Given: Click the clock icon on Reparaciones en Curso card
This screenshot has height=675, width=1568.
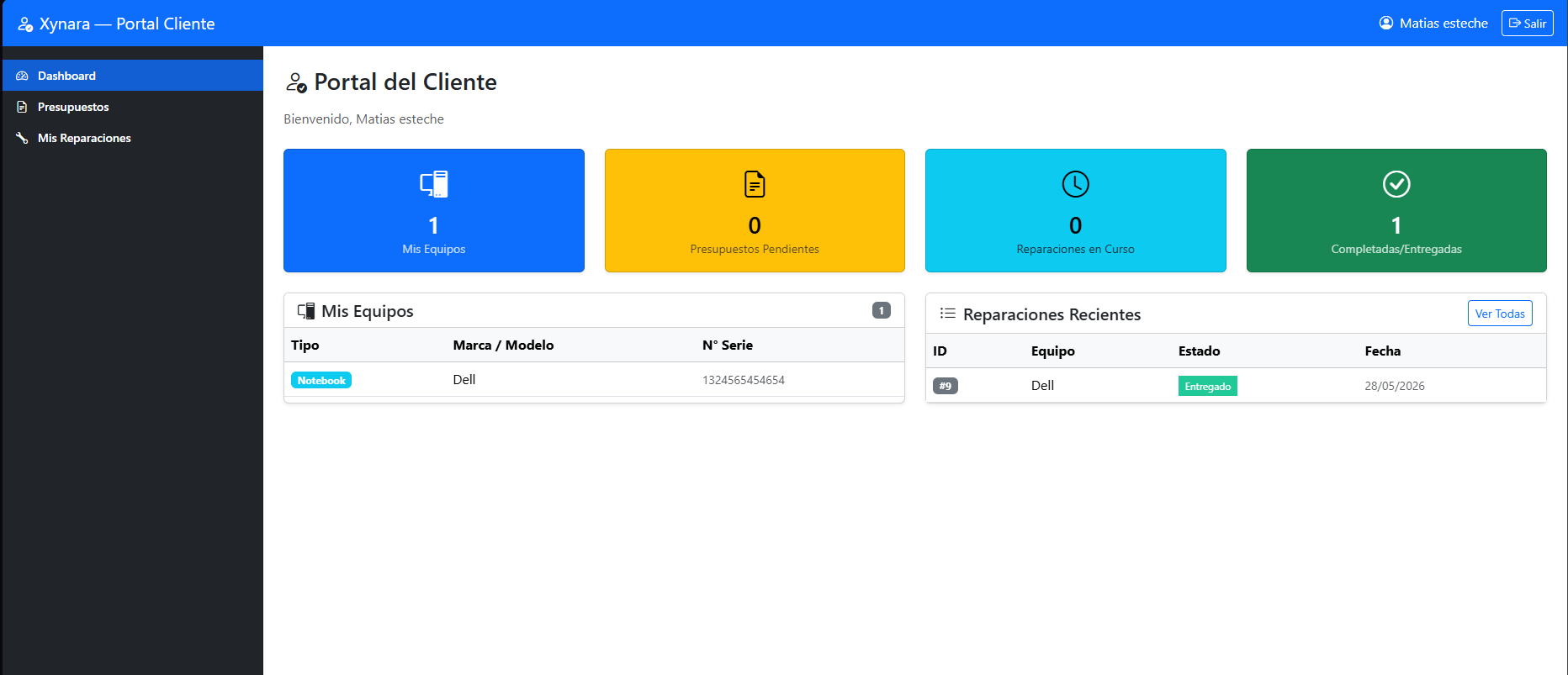Looking at the screenshot, I should coord(1075,184).
